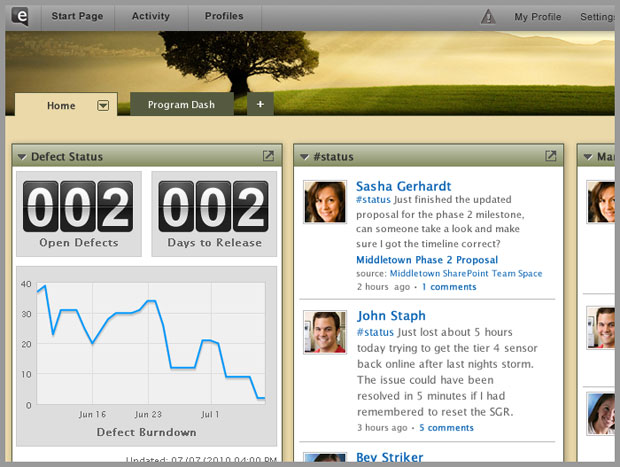
Task: Click John Staph's profile photo
Action: [x=325, y=332]
